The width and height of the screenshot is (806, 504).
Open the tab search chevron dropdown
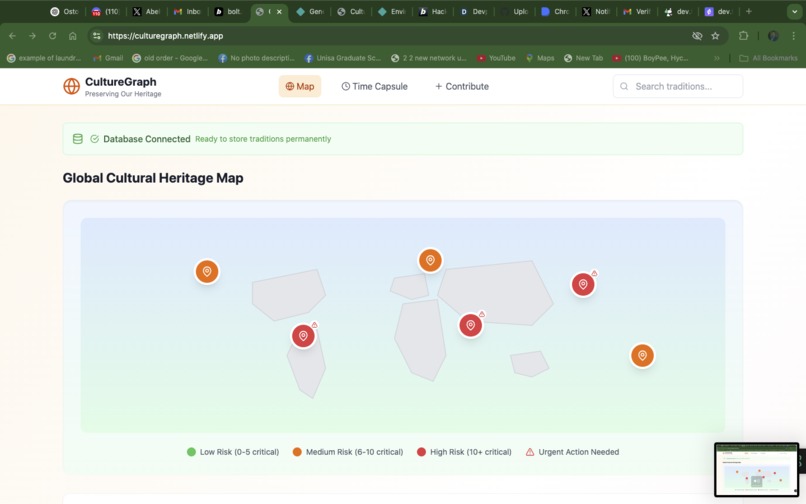point(795,11)
